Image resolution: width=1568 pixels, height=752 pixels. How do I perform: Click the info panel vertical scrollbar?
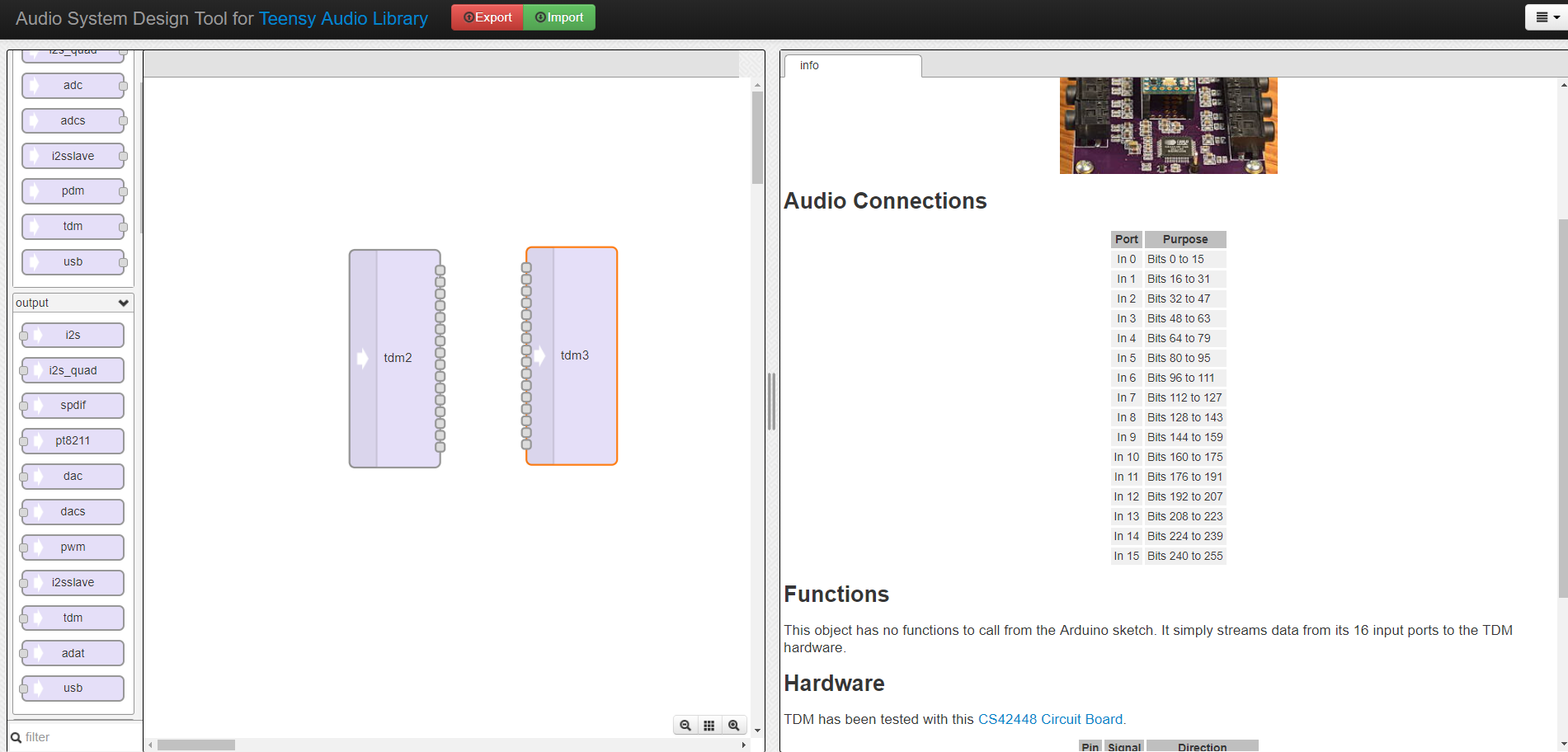tap(1563, 407)
